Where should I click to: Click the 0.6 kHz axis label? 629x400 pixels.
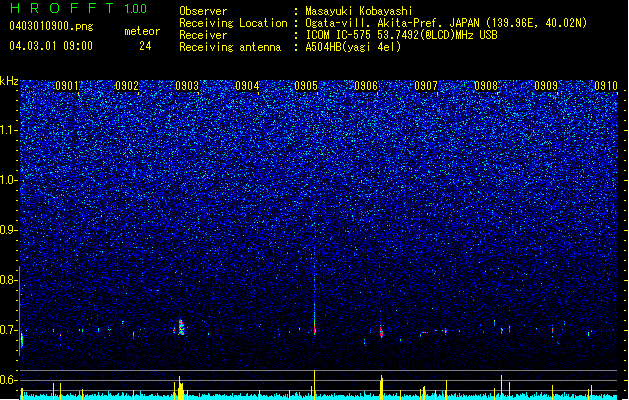9,380
